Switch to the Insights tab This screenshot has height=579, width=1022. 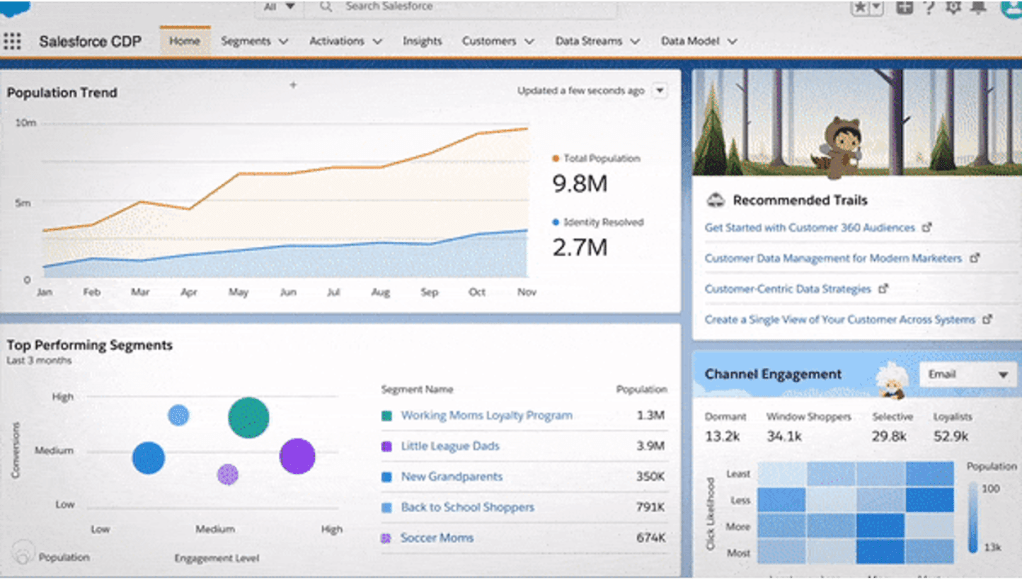tap(422, 42)
